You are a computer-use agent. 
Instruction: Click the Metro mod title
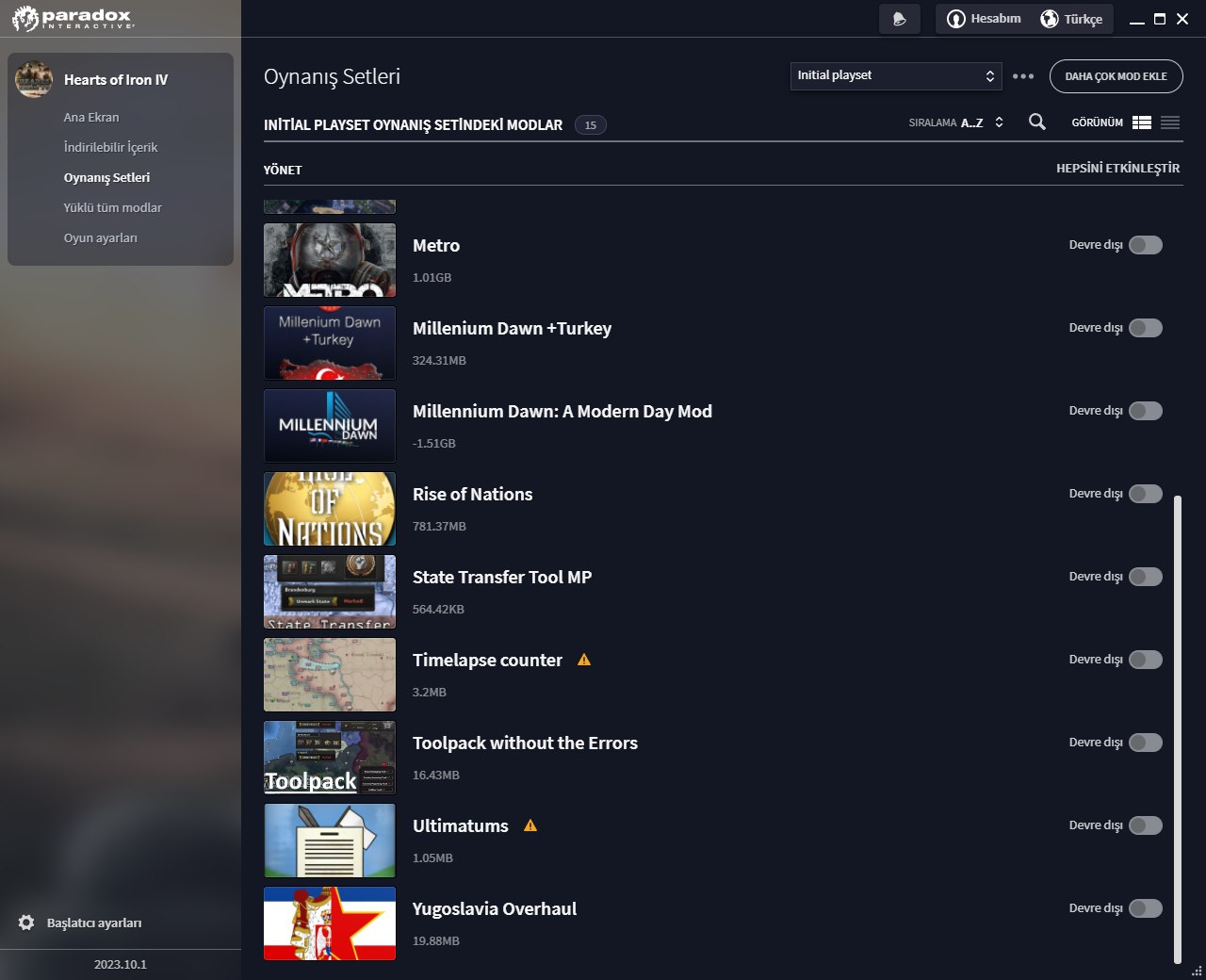436,245
